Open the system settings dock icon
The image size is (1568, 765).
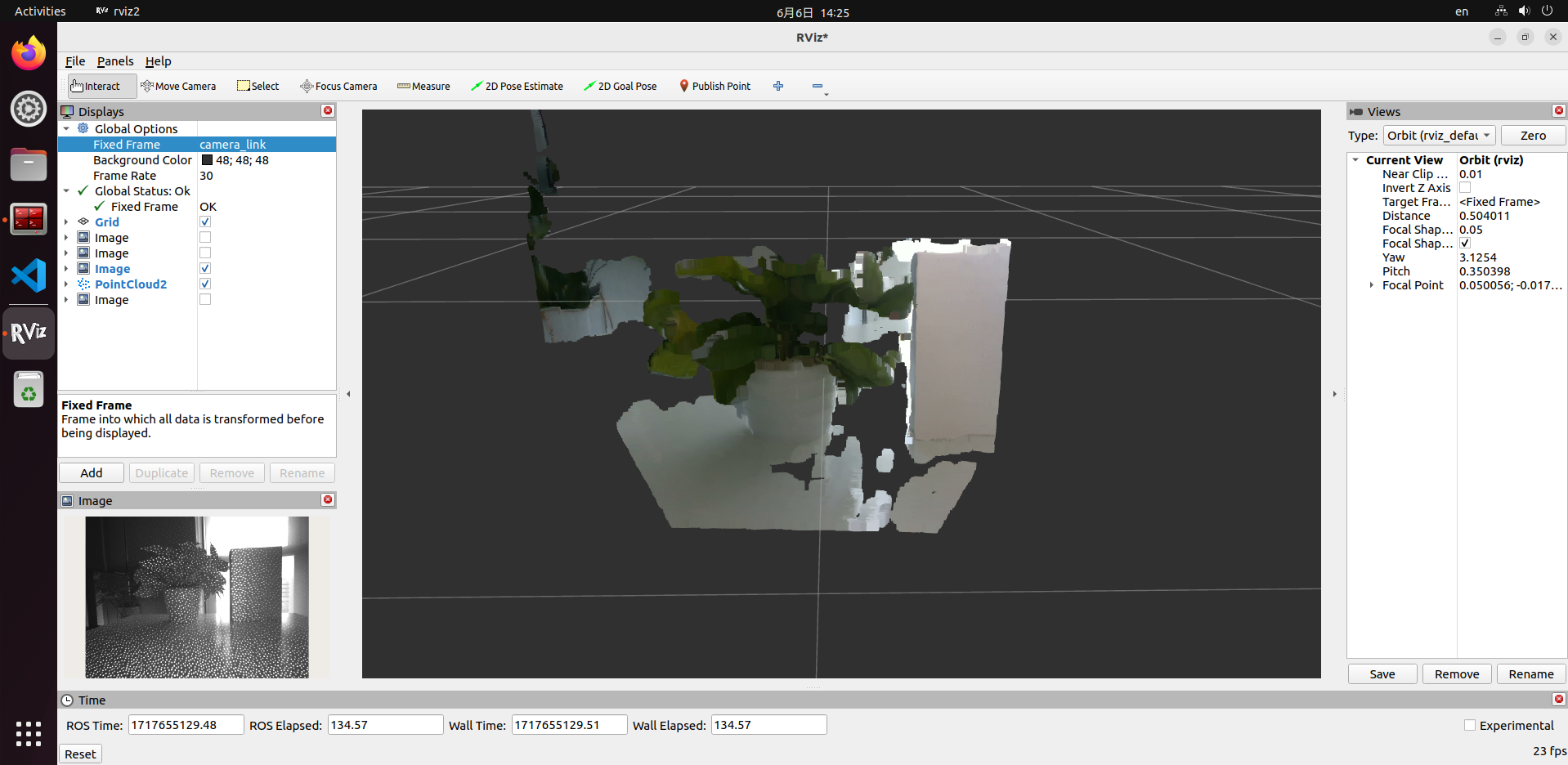(29, 109)
